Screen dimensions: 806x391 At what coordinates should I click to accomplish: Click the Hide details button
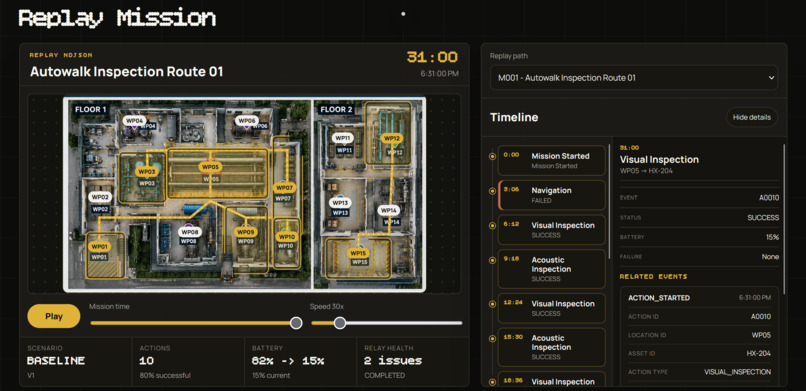coord(752,117)
